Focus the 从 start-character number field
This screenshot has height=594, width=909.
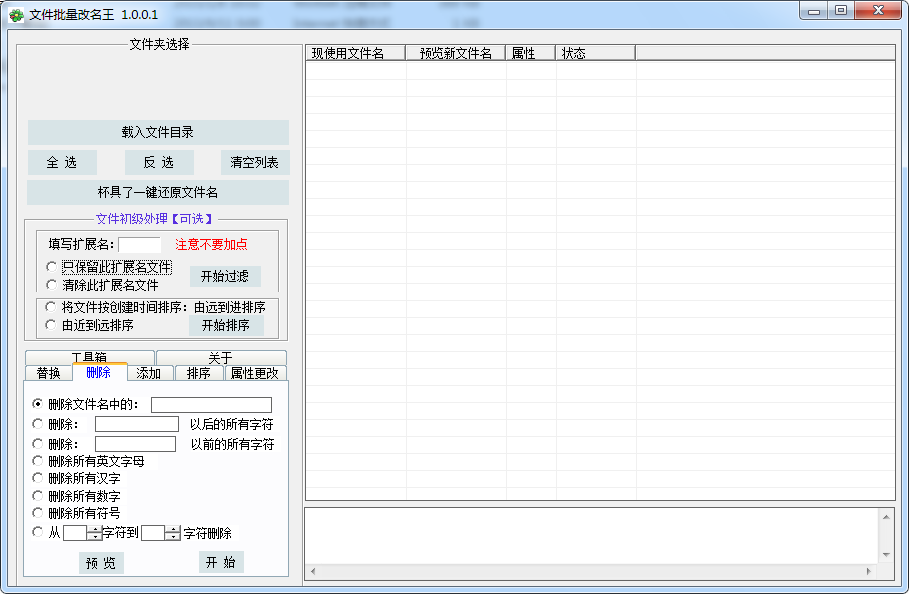[x=75, y=533]
